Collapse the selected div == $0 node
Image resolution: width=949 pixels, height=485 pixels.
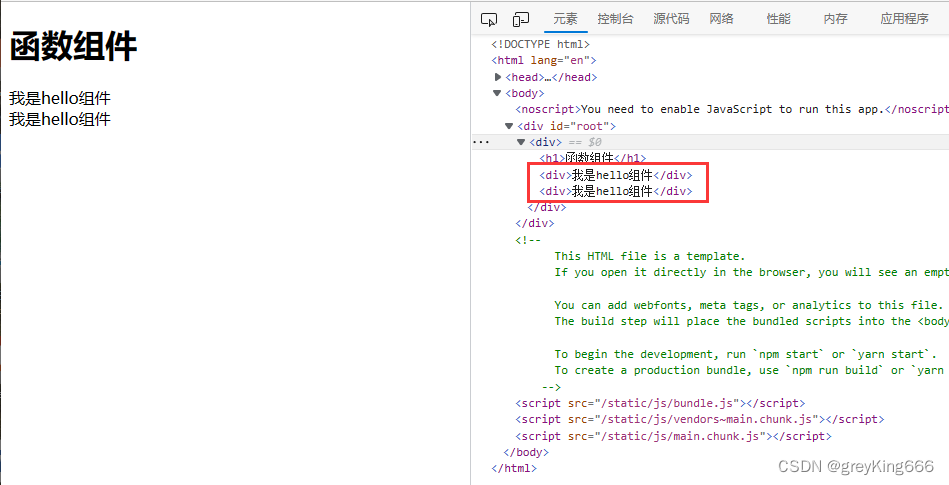pos(521,142)
